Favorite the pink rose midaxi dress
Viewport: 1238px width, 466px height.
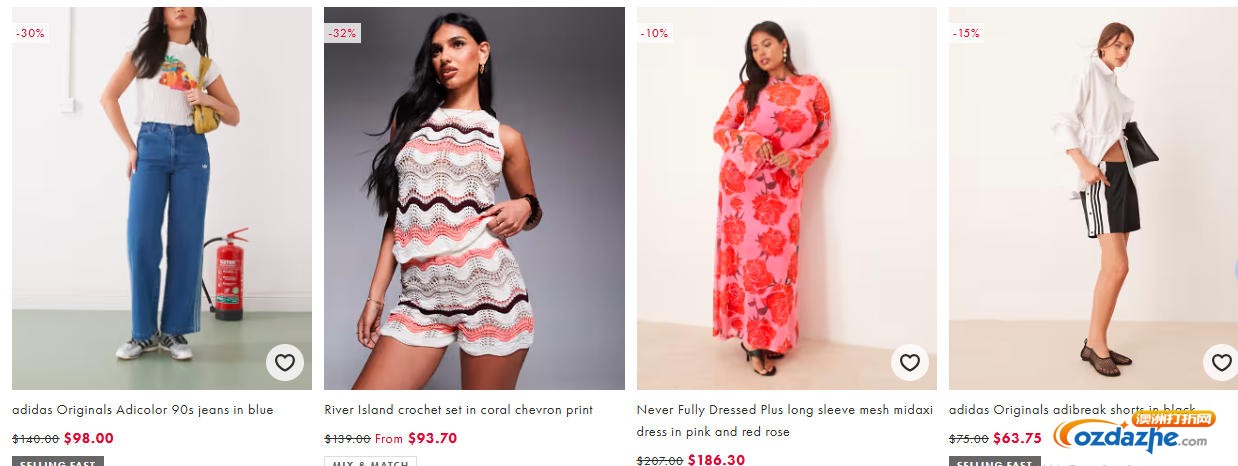909,362
